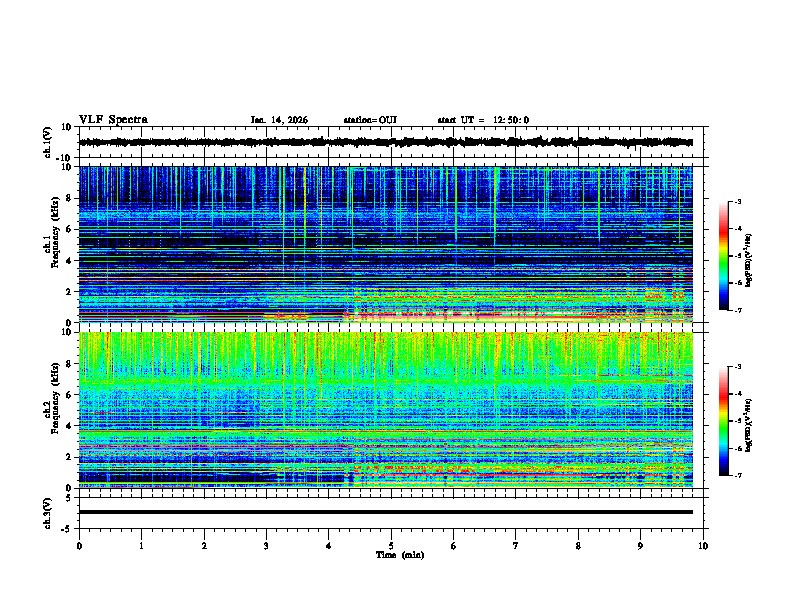
Task: Click the time axis tick label '7'
Action: (x=515, y=546)
